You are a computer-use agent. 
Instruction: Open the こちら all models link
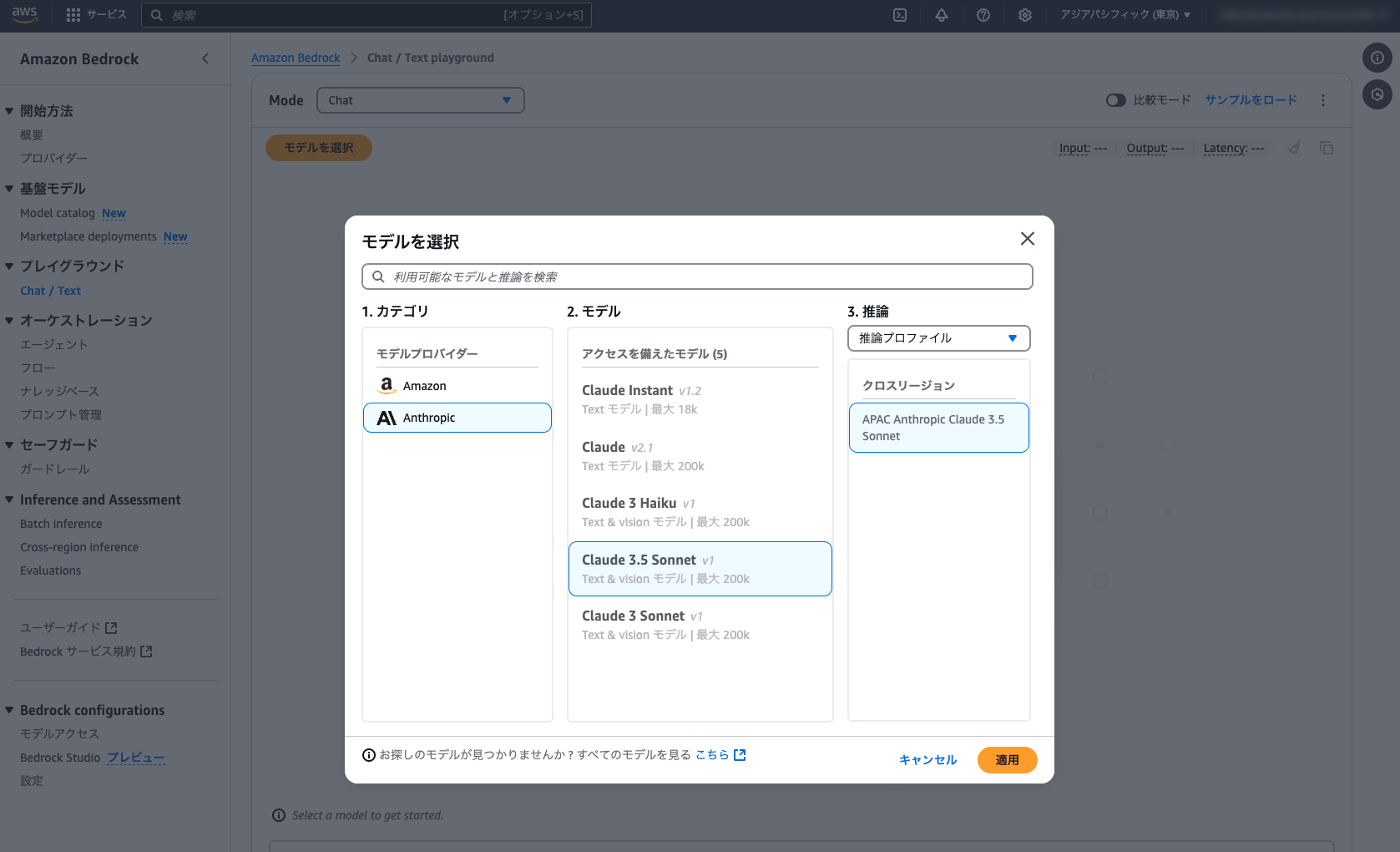click(x=712, y=755)
